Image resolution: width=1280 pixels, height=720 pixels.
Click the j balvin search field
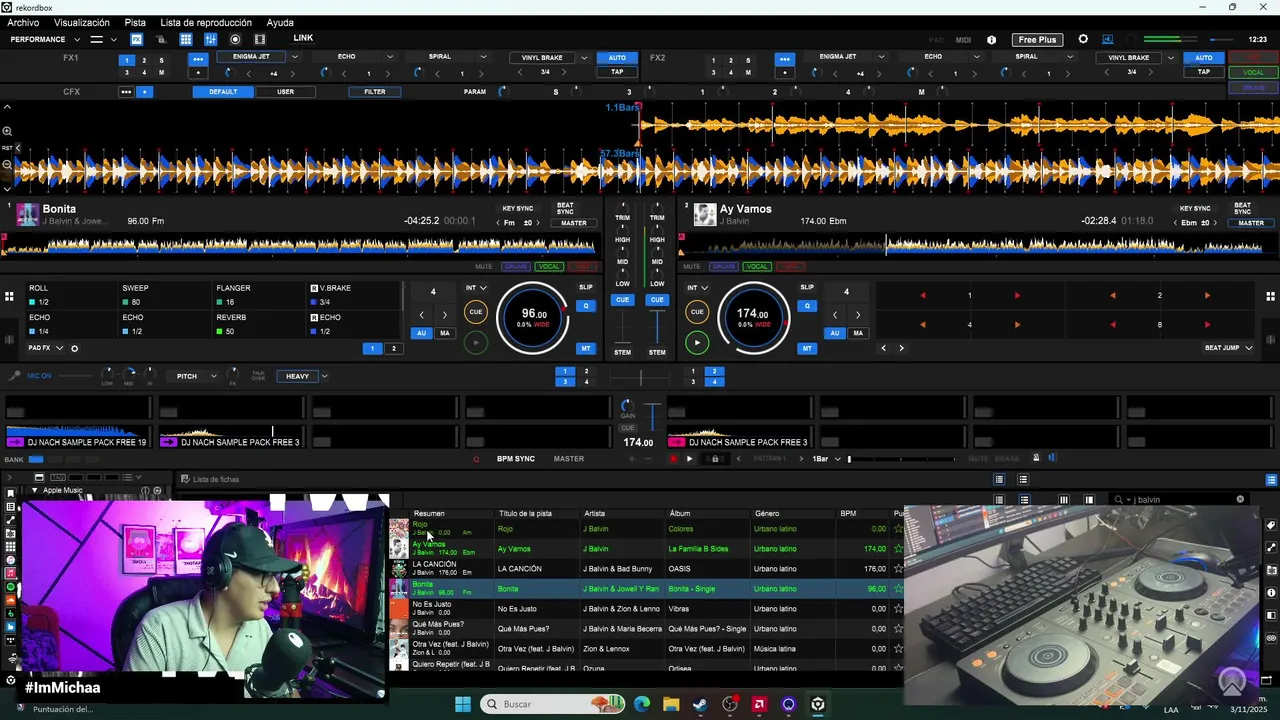coord(1177,499)
